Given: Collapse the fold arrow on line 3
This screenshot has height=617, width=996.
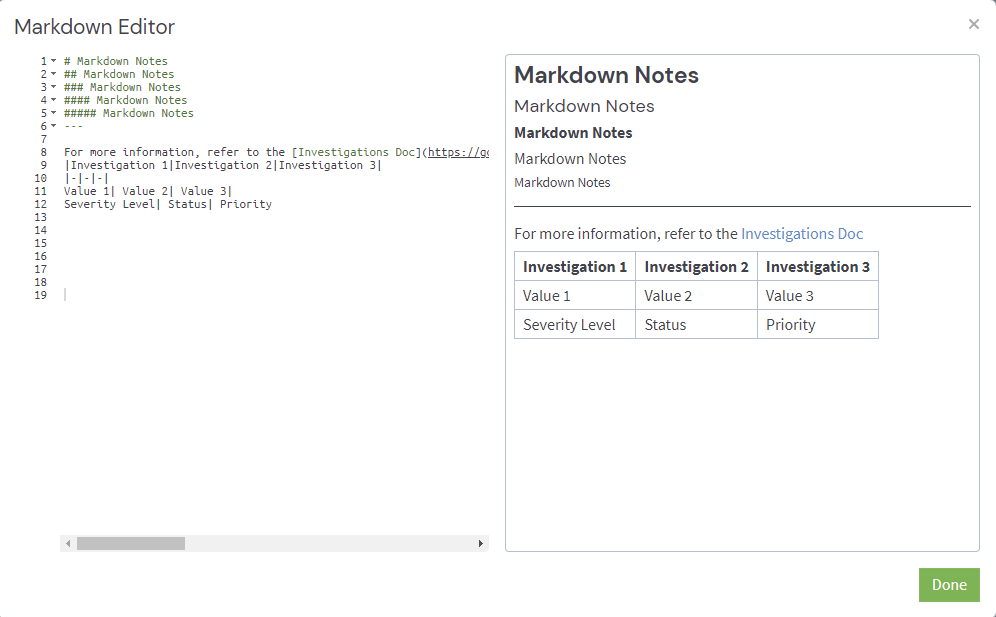Looking at the screenshot, I should tap(54, 86).
